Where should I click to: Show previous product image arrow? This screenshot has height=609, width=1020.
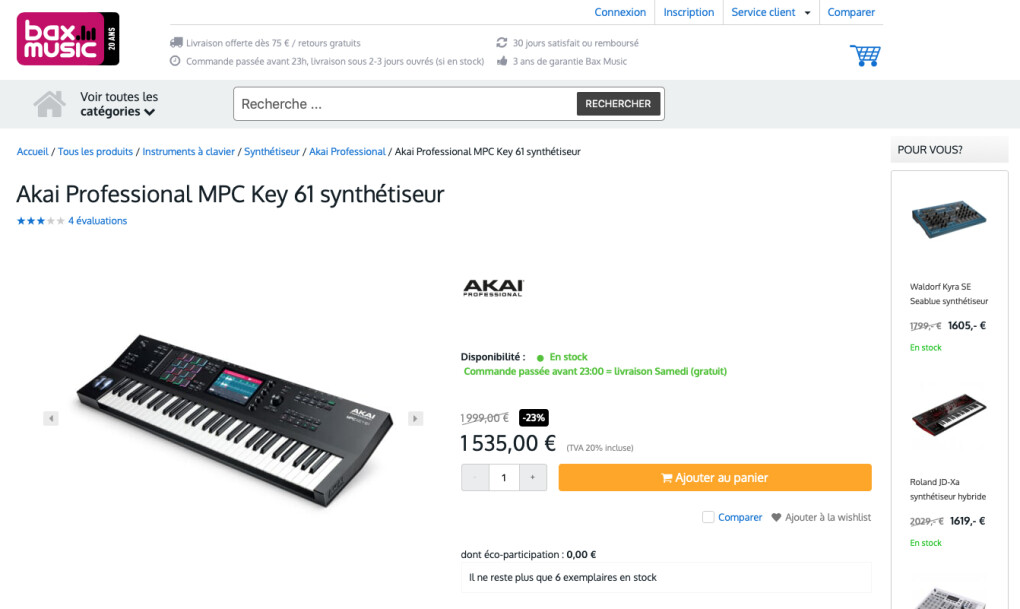tap(51, 418)
